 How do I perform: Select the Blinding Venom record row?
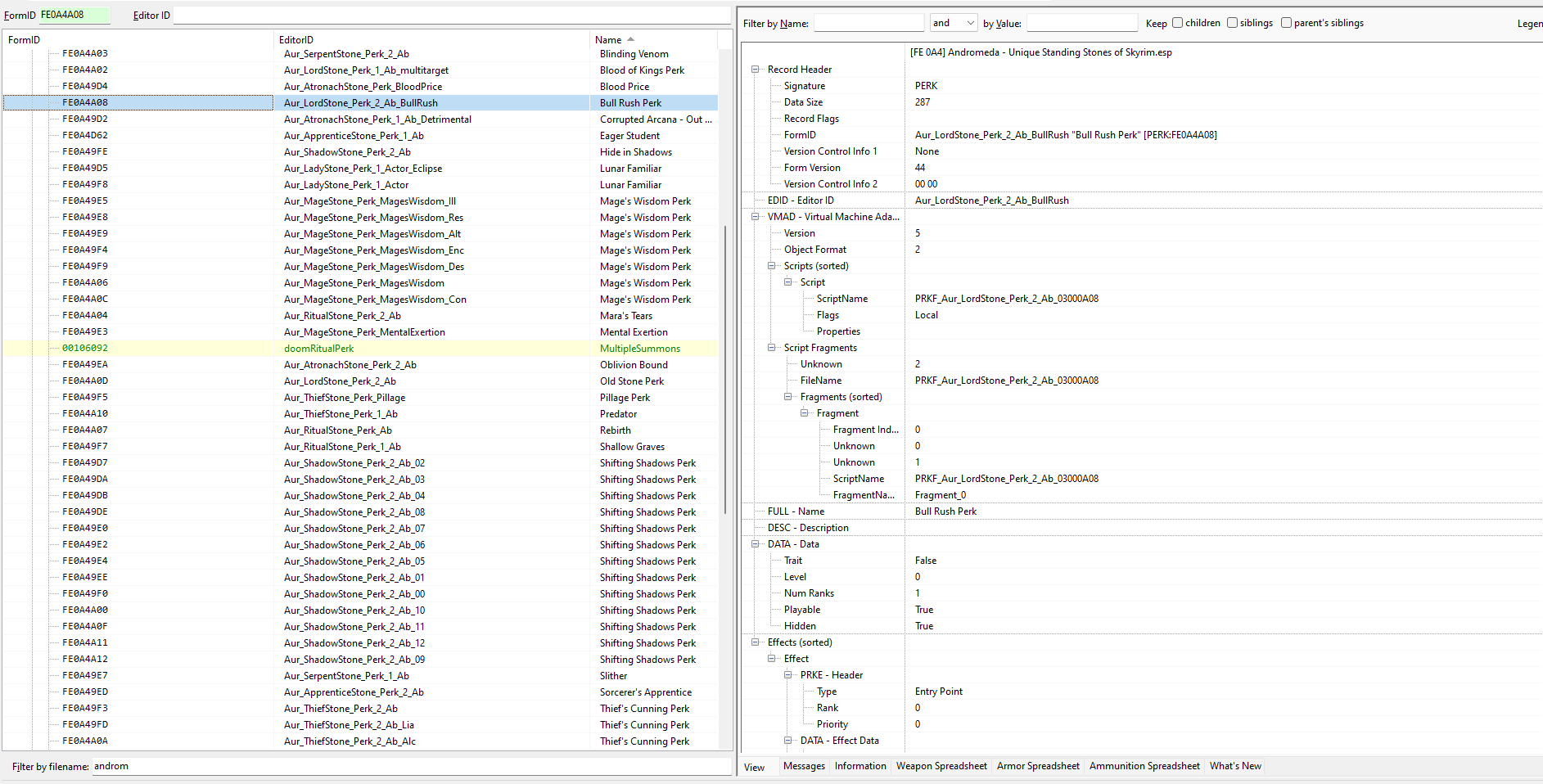360,54
